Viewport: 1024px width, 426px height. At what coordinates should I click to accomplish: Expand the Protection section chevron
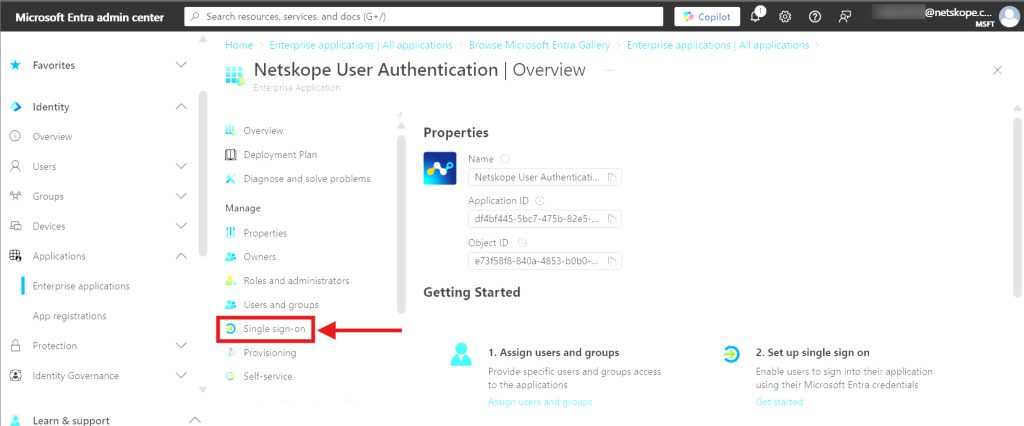[x=182, y=346]
